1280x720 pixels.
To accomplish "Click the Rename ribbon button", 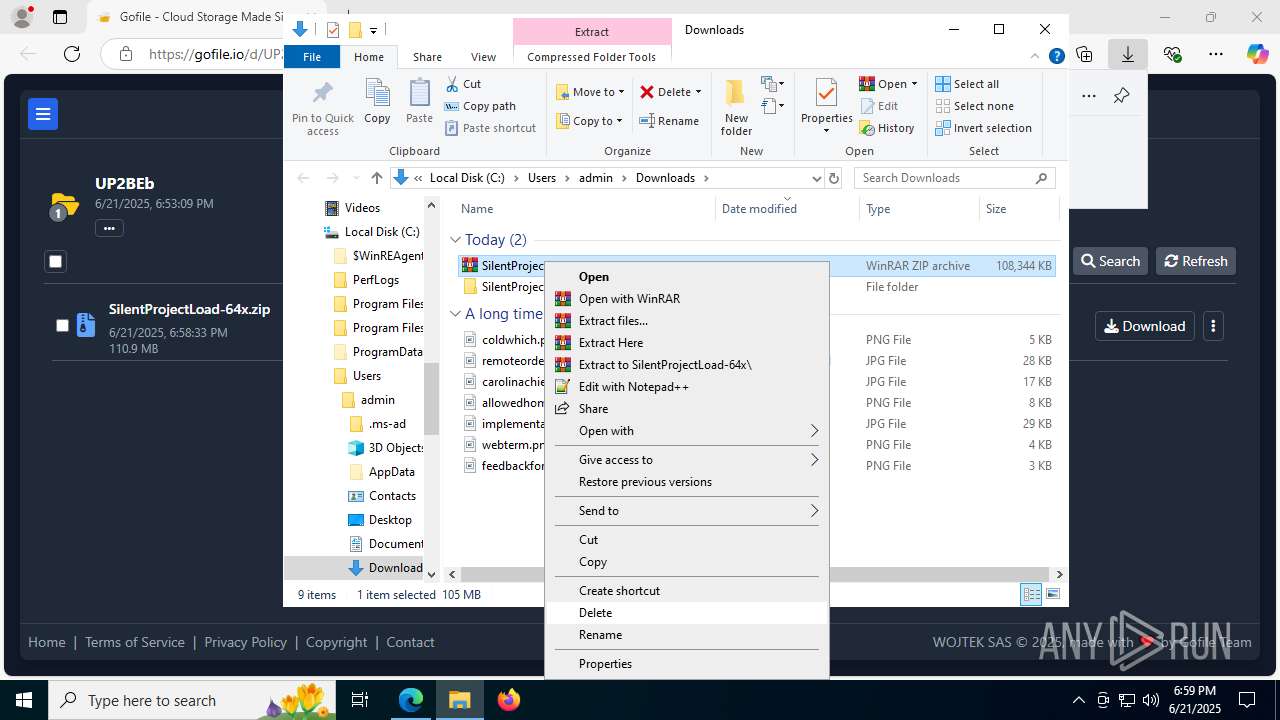I will pos(669,121).
